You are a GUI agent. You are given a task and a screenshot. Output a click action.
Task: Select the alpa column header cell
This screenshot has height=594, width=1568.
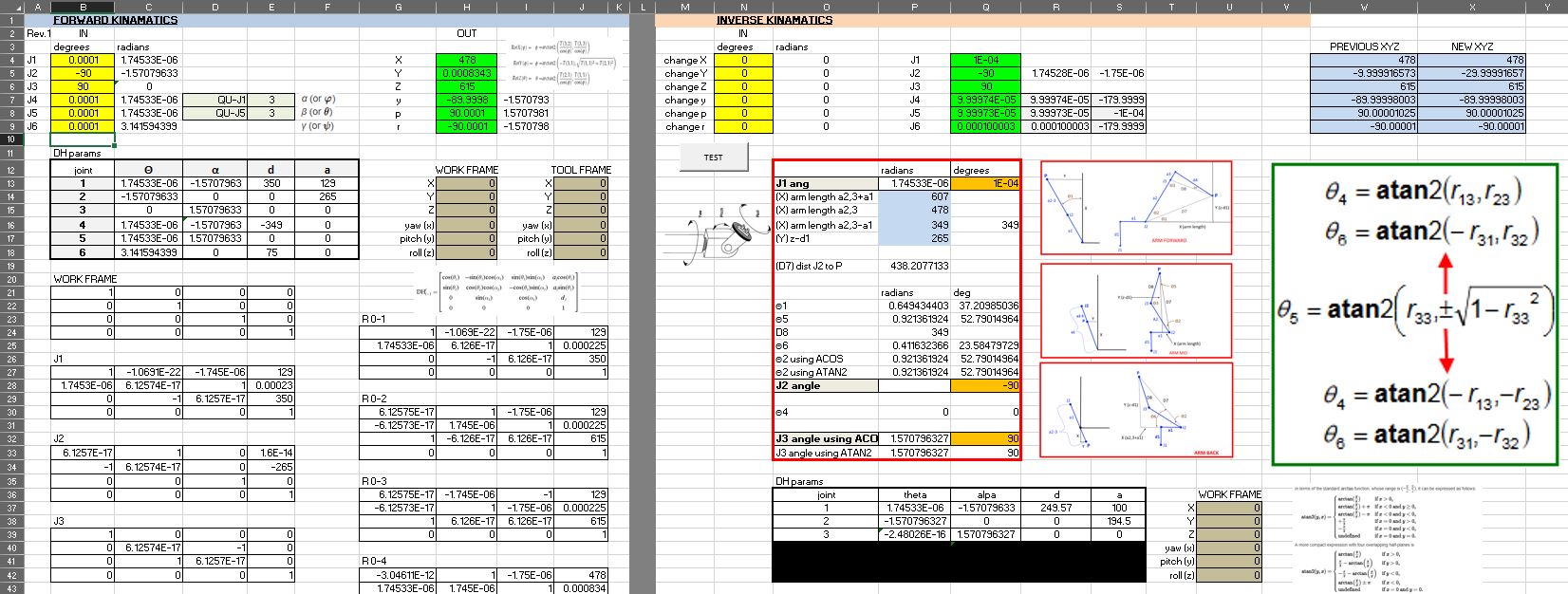pos(986,494)
